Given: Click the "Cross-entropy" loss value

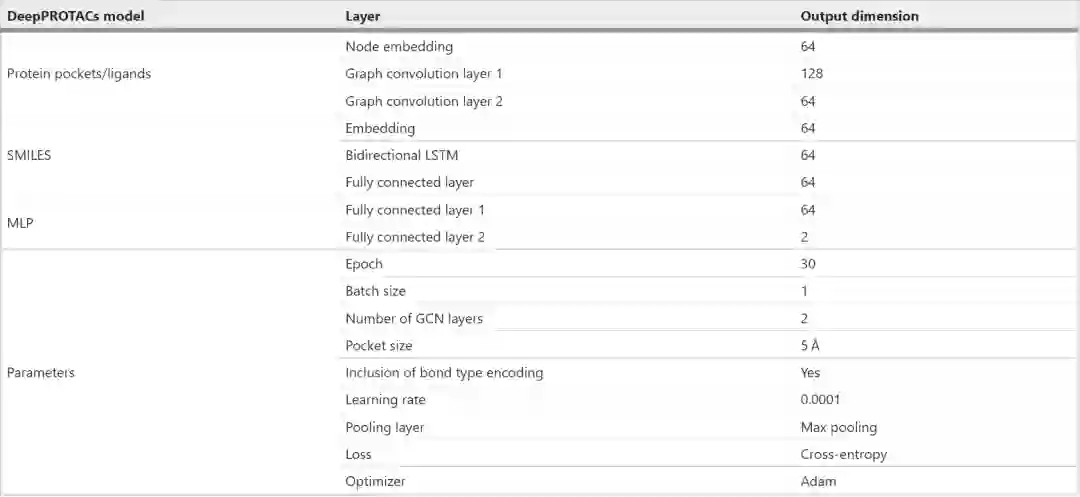Looking at the screenshot, I should pos(843,454).
